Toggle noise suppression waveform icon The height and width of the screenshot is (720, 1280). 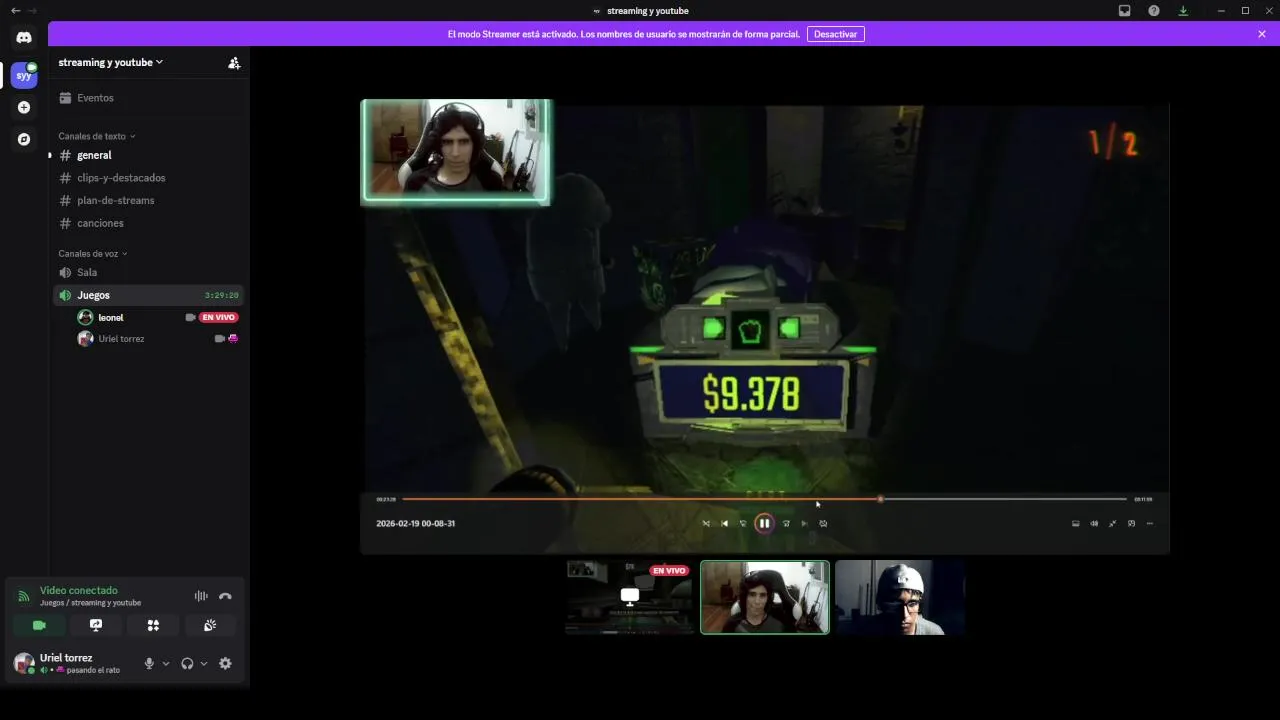pos(201,596)
